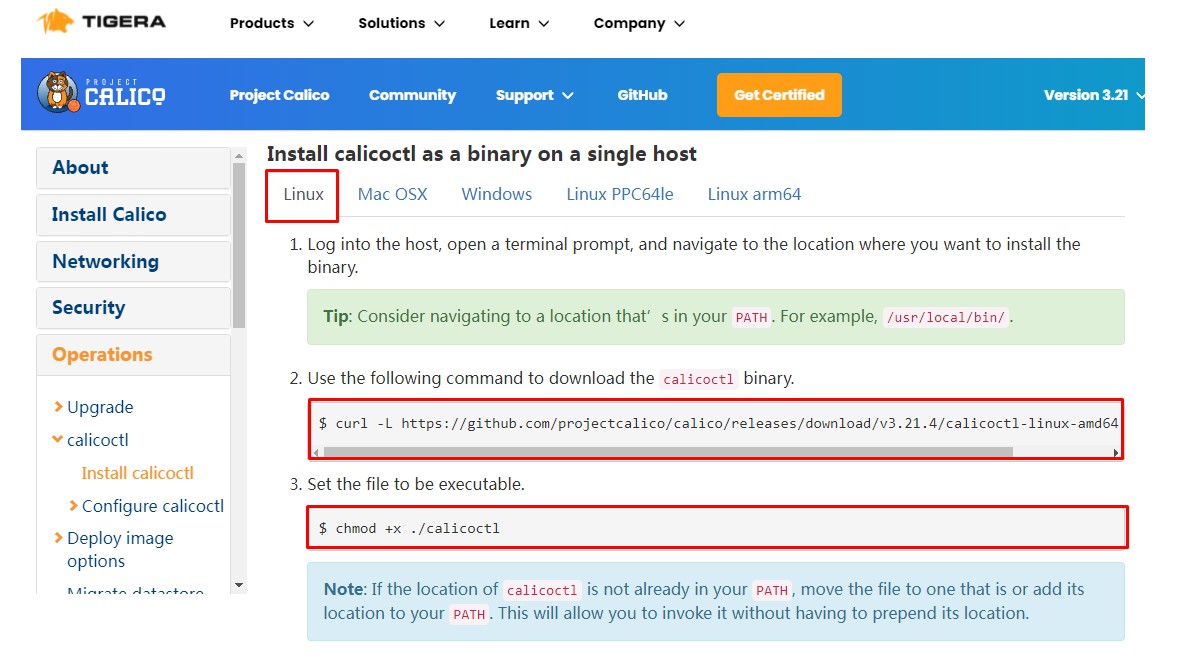Switch to the Linux PPC64le tab

[620, 194]
